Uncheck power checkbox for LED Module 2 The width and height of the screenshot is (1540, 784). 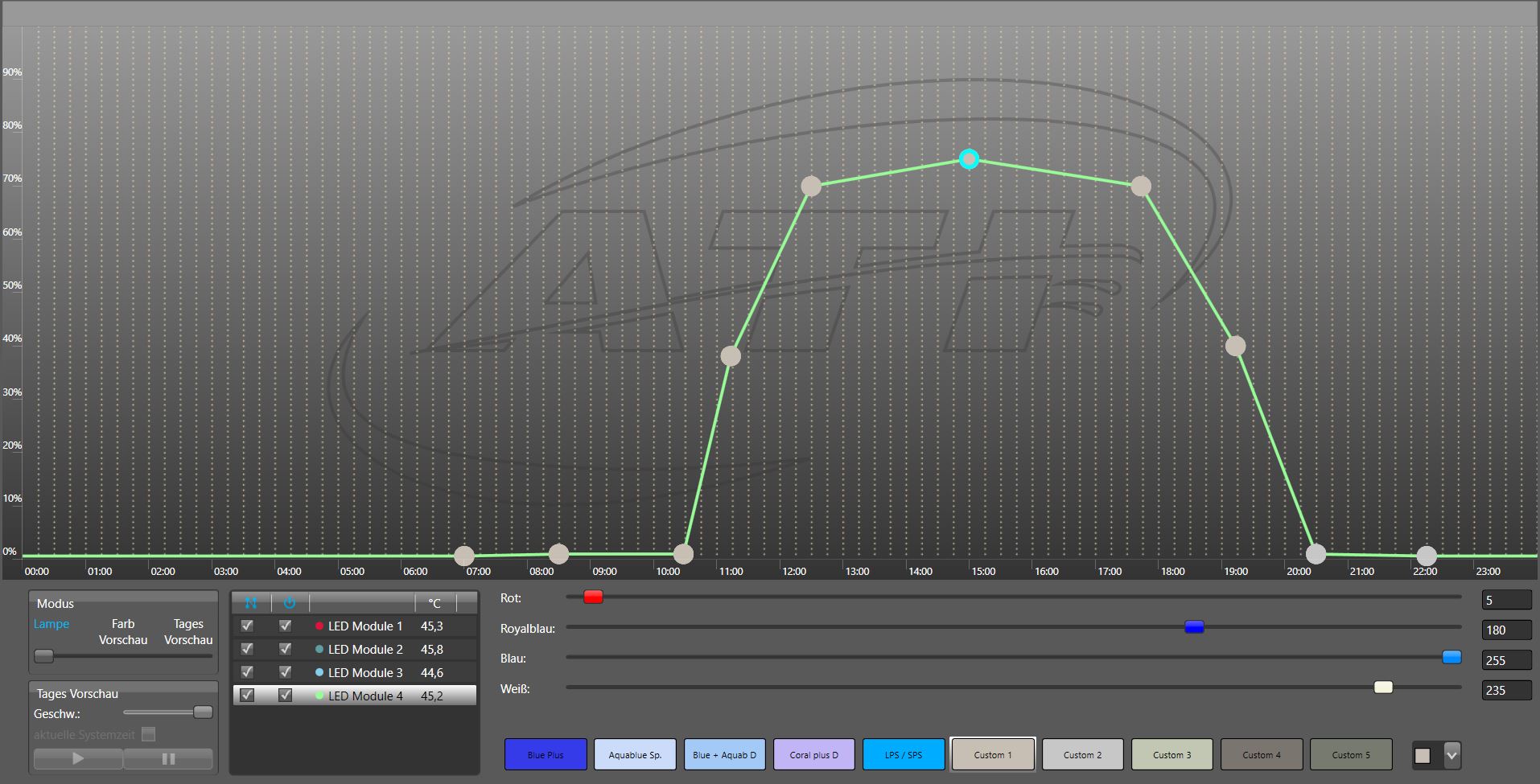(285, 649)
